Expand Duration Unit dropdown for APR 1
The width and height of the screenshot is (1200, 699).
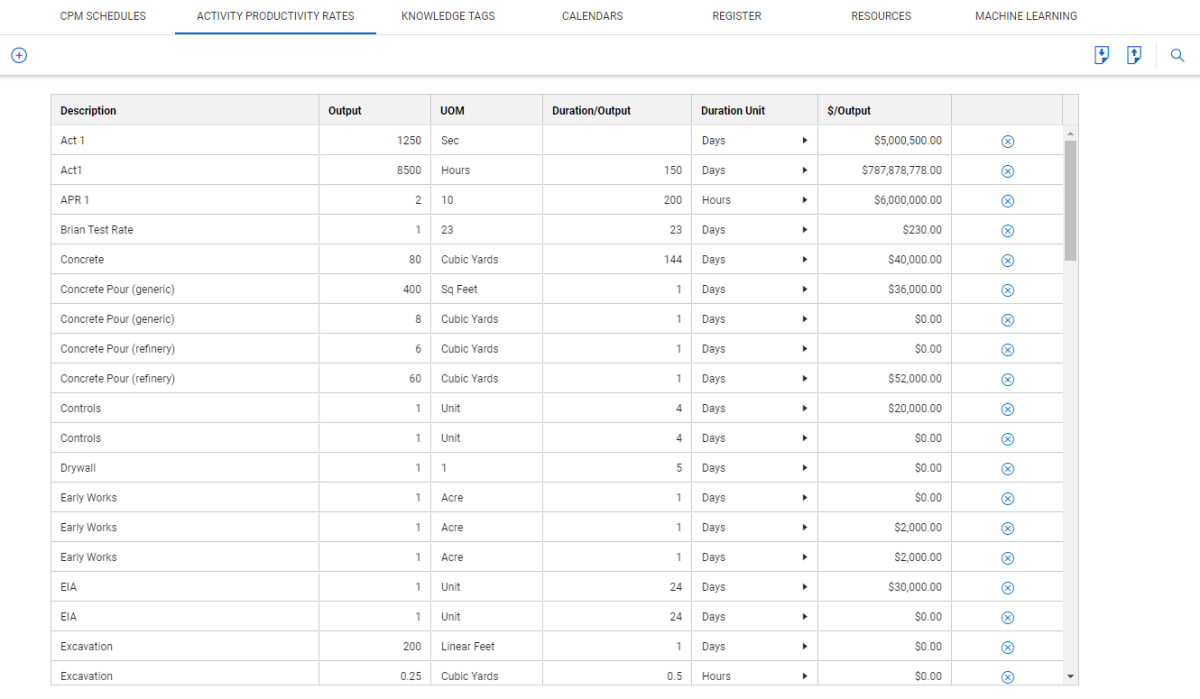804,200
